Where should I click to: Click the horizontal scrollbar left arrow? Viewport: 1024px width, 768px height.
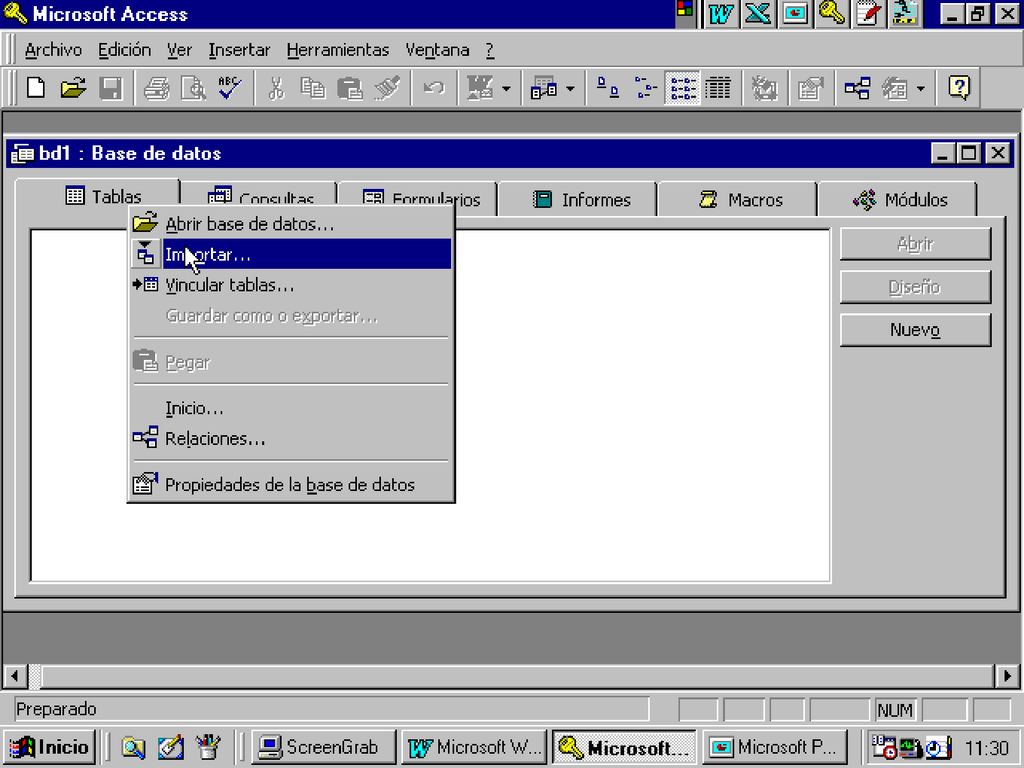(x=15, y=676)
